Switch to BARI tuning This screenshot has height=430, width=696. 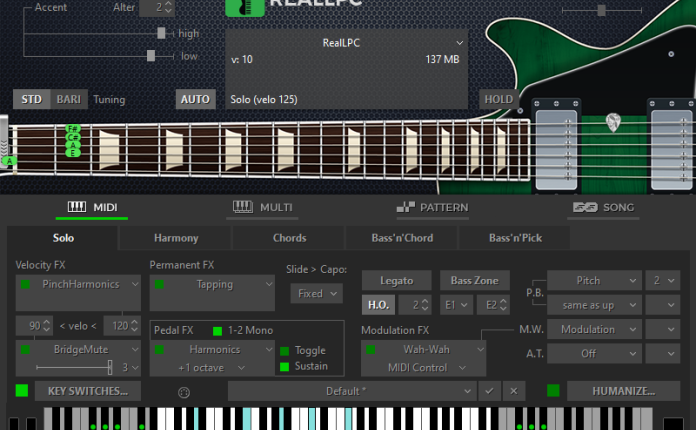(x=69, y=99)
